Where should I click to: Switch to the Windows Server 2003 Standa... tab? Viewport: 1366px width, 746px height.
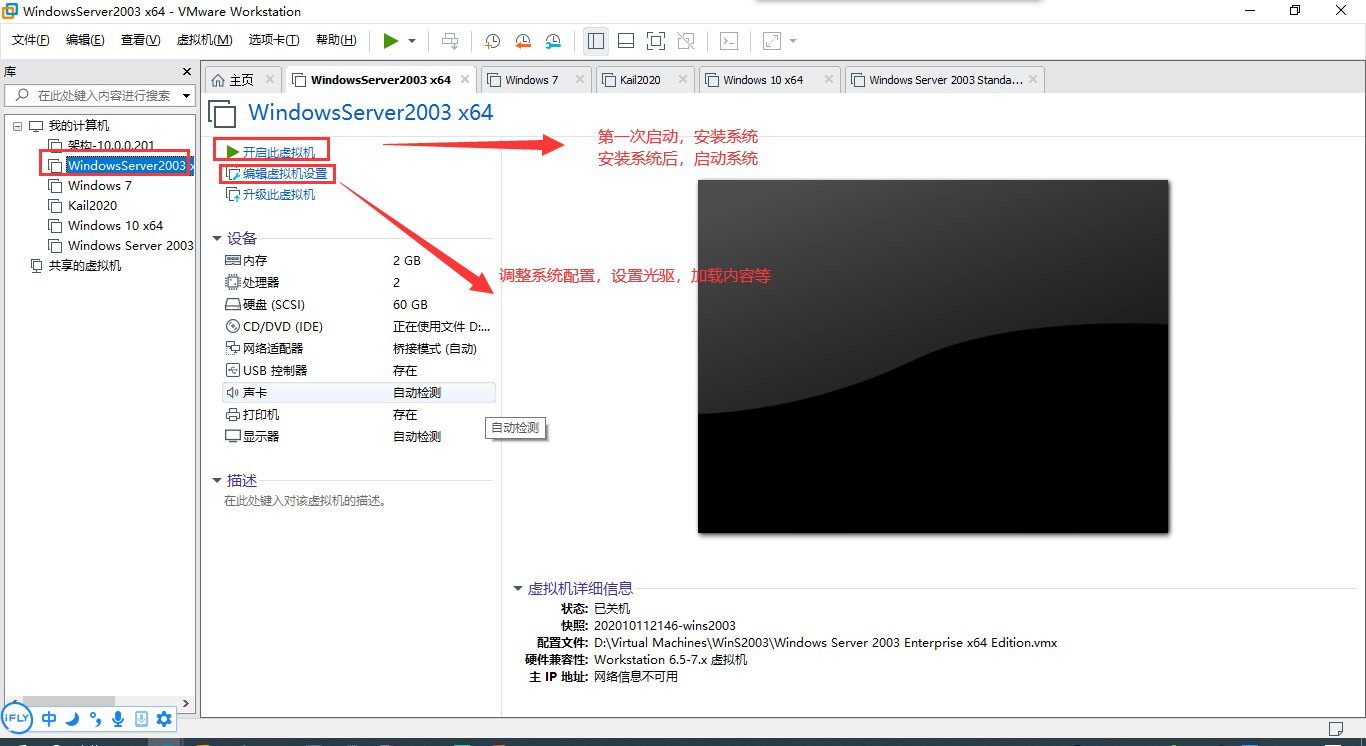point(945,80)
